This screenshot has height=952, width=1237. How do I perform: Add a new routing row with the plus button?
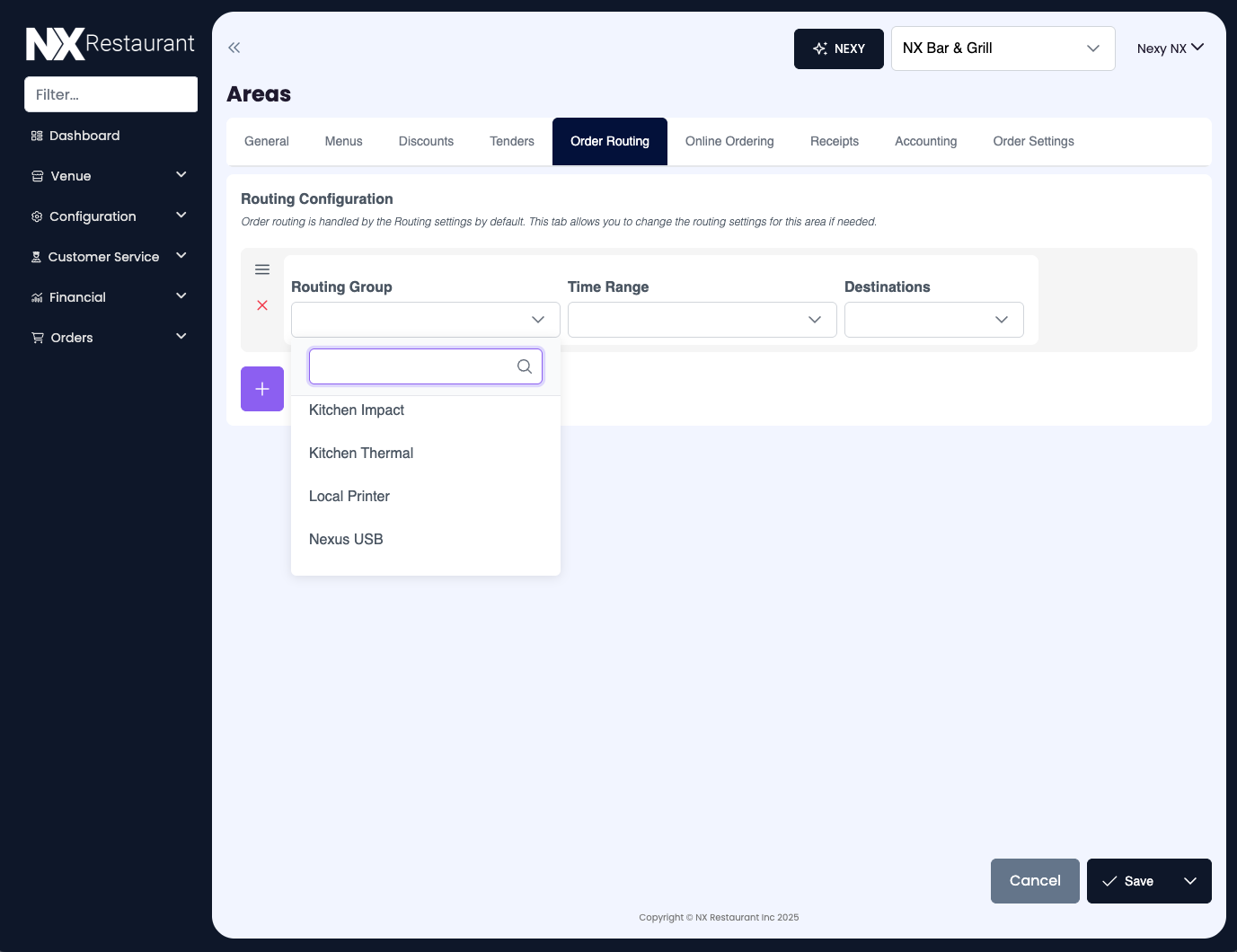pyautogui.click(x=262, y=389)
